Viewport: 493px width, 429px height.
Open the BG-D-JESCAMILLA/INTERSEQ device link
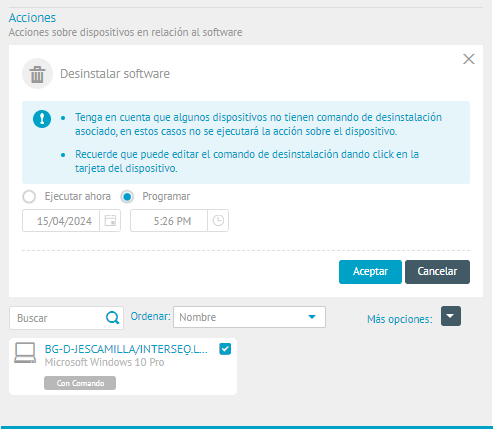coord(126,349)
